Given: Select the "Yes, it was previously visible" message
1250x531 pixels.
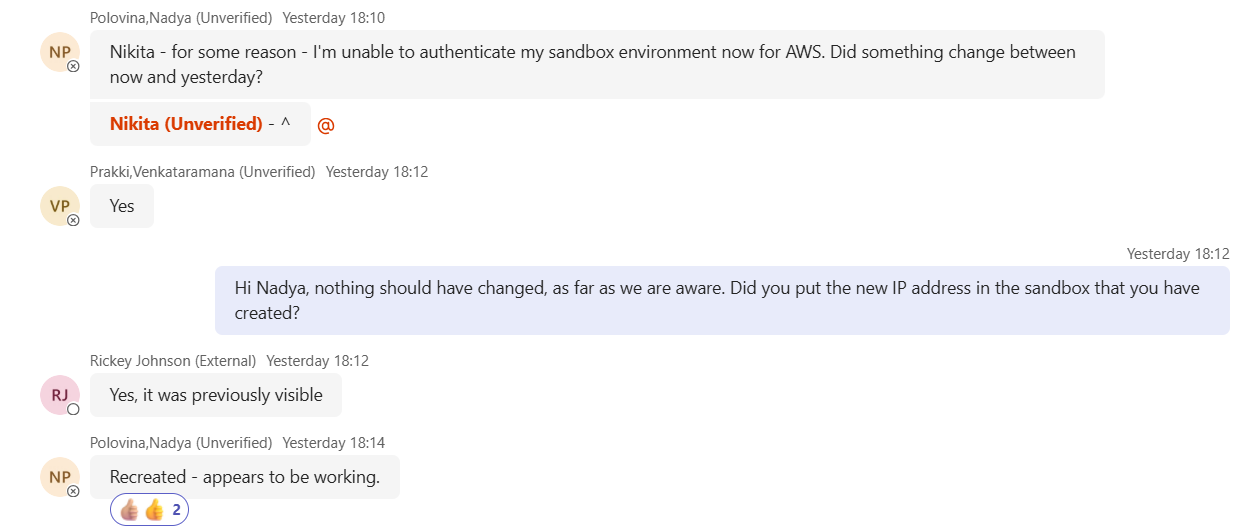Looking at the screenshot, I should click(x=216, y=395).
